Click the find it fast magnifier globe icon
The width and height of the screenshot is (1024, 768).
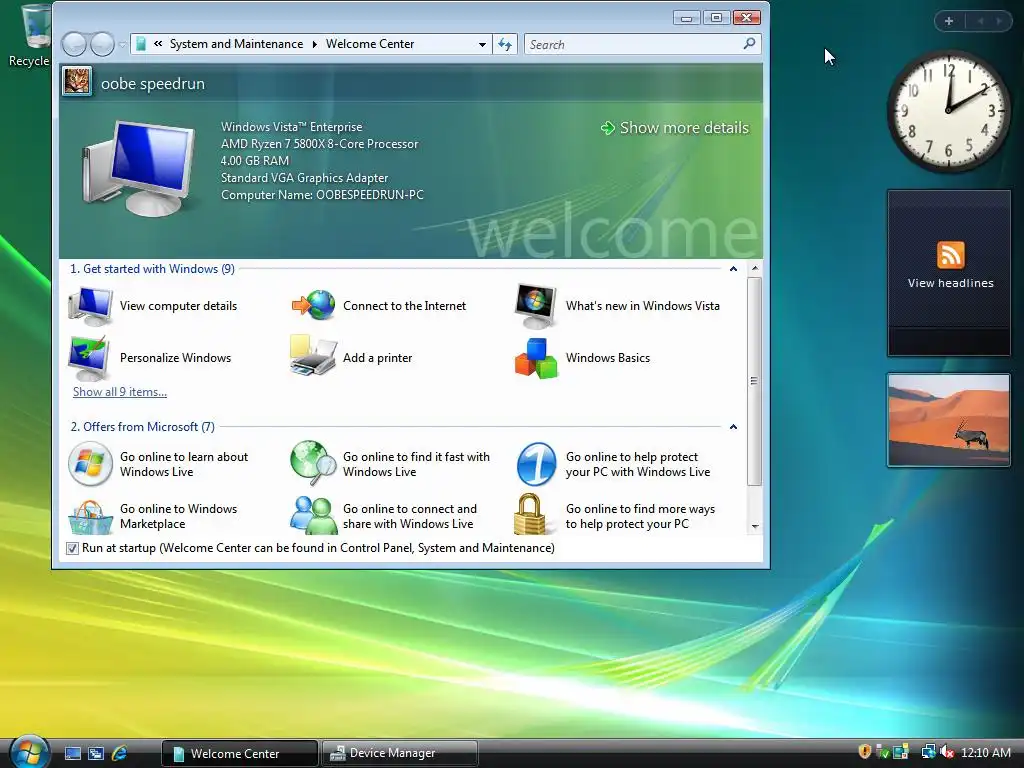(x=313, y=463)
